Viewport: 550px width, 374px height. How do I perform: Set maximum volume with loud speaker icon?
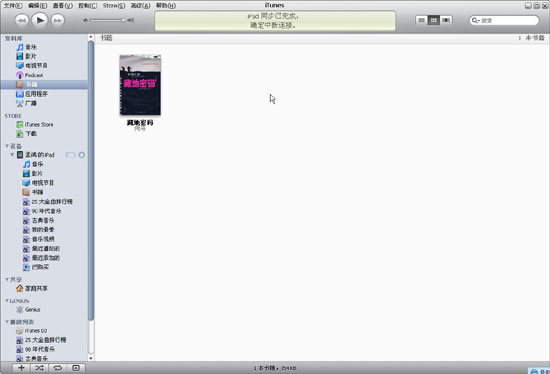coord(130,20)
